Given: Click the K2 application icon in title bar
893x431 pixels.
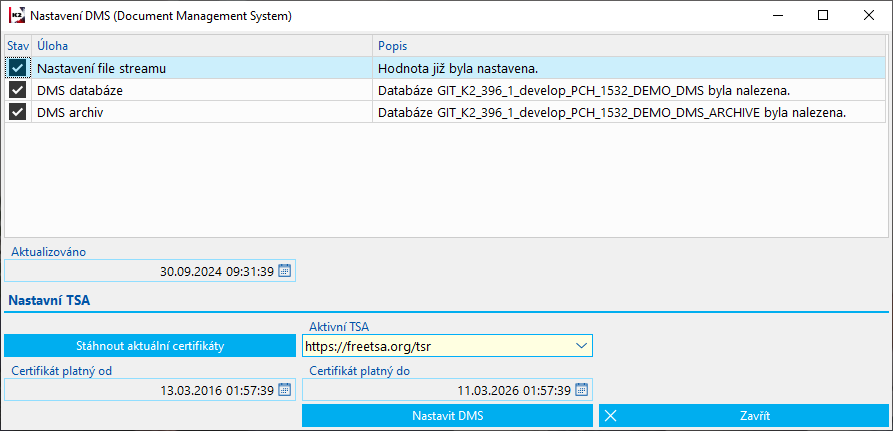Looking at the screenshot, I should 15,16.
